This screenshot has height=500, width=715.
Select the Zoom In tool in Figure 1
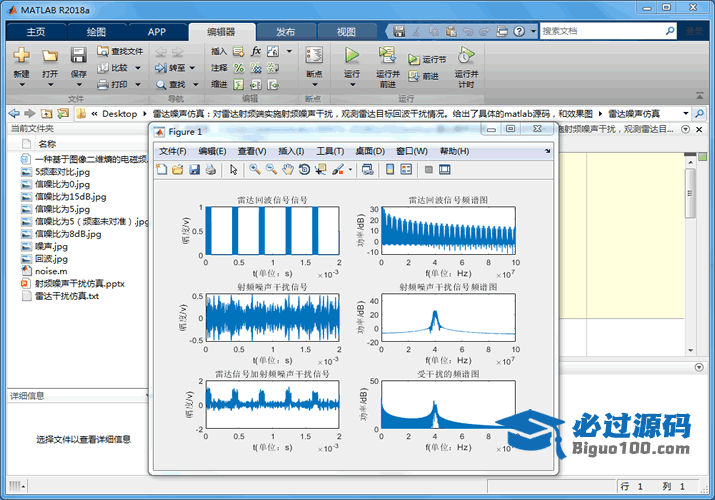click(x=255, y=170)
